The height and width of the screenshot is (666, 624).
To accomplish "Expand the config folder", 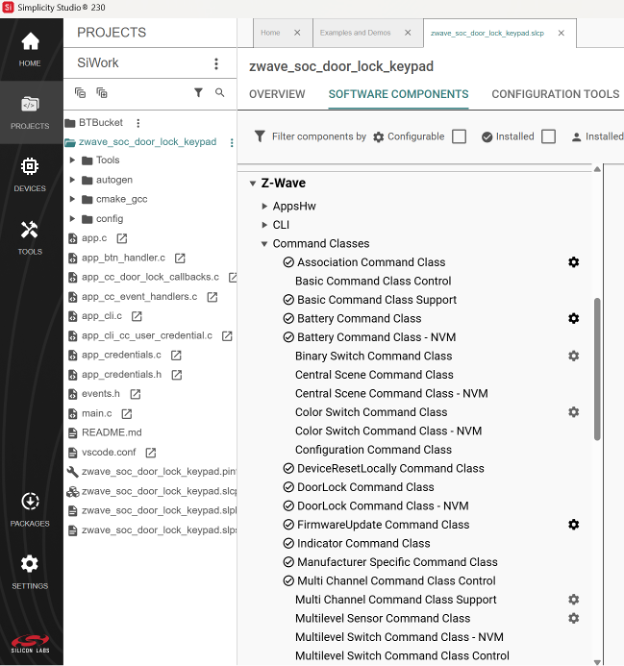I will coord(72,219).
